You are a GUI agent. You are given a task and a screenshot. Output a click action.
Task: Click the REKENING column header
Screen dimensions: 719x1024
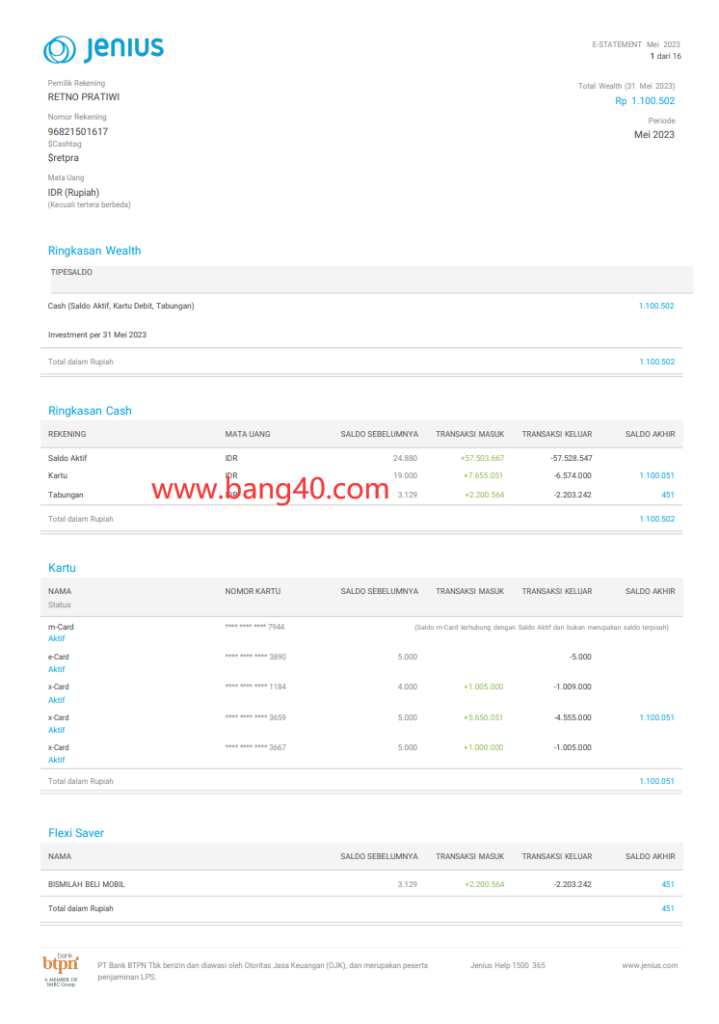tap(67, 434)
